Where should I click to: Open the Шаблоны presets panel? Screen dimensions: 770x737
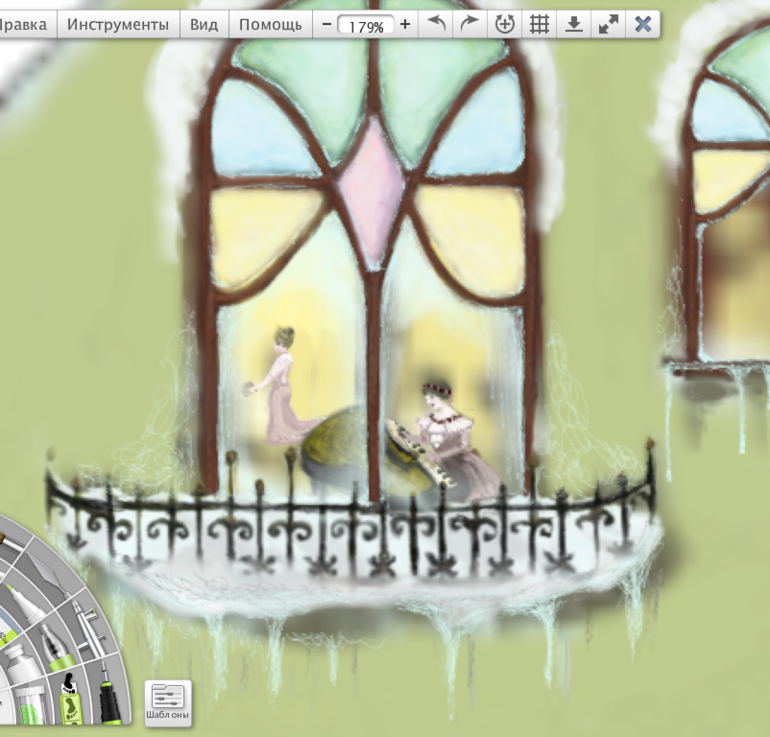(168, 703)
